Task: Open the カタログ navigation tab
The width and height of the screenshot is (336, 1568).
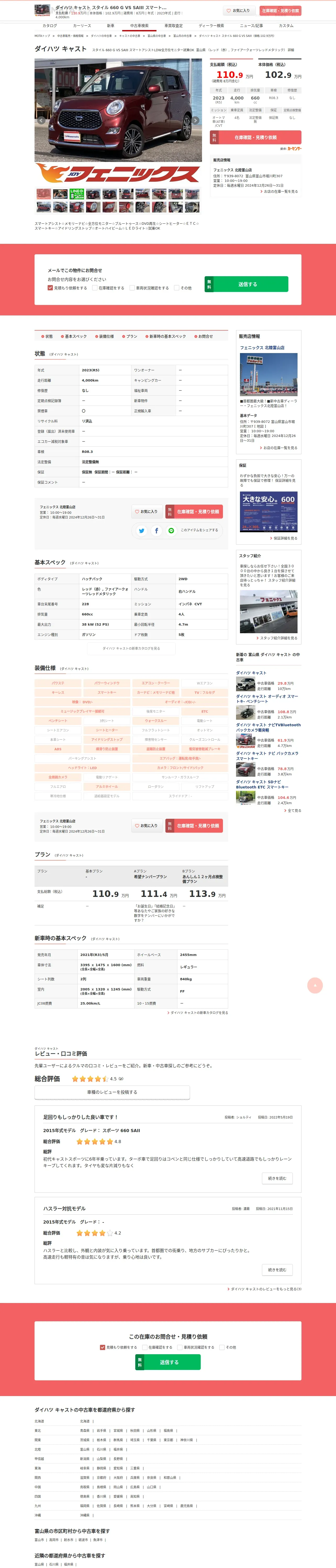Action: [x=49, y=26]
